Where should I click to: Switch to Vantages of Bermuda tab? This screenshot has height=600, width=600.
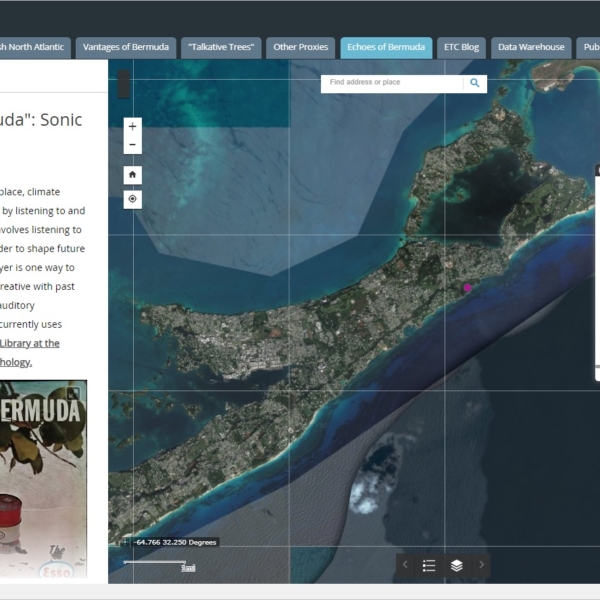[126, 47]
